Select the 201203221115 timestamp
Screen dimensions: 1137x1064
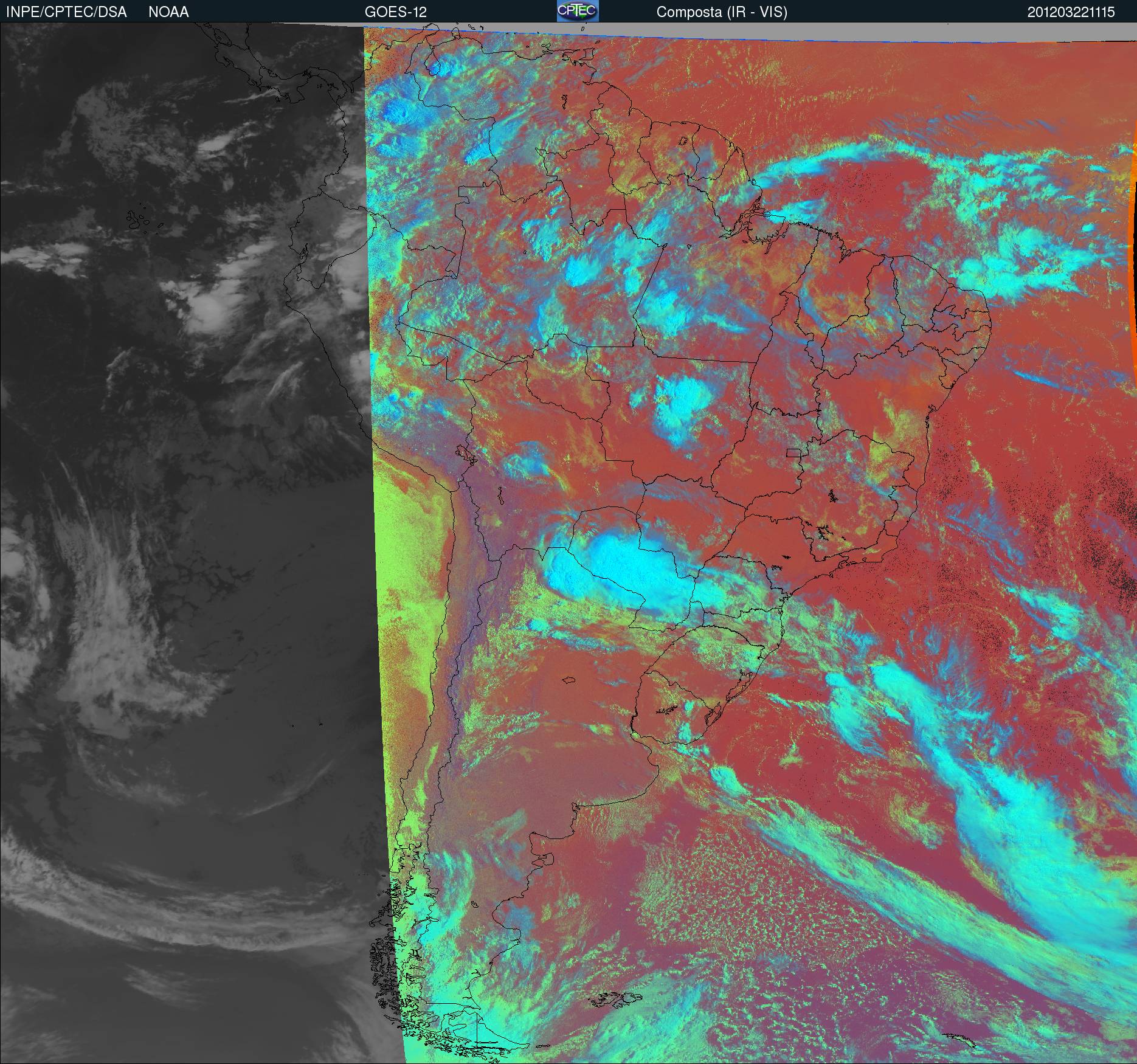pos(1071,12)
